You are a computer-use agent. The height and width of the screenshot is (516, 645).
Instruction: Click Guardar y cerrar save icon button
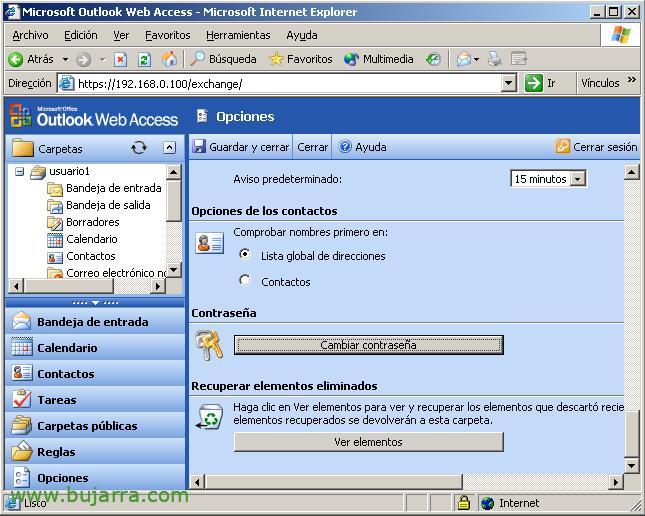click(x=241, y=147)
